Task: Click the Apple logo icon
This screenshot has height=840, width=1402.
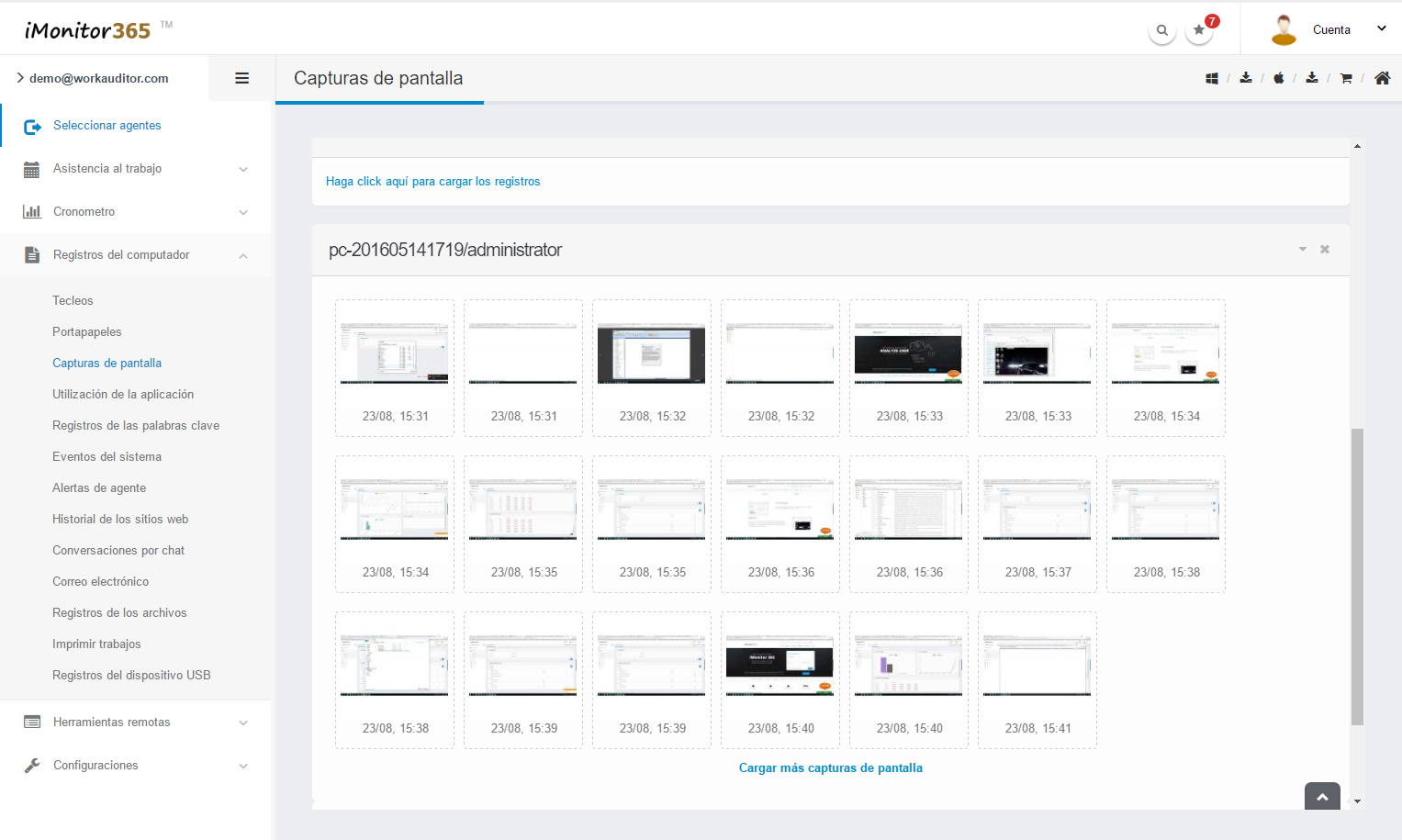Action: pos(1278,79)
